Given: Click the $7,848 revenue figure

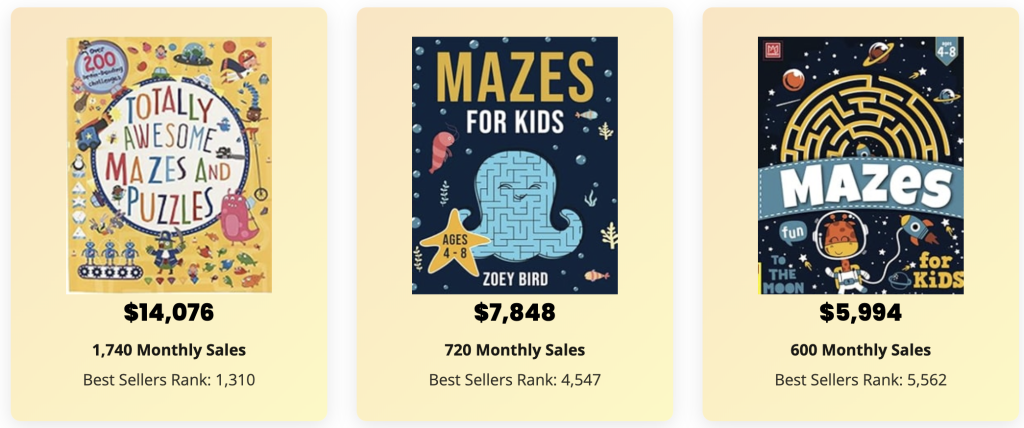Looking at the screenshot, I should (514, 312).
